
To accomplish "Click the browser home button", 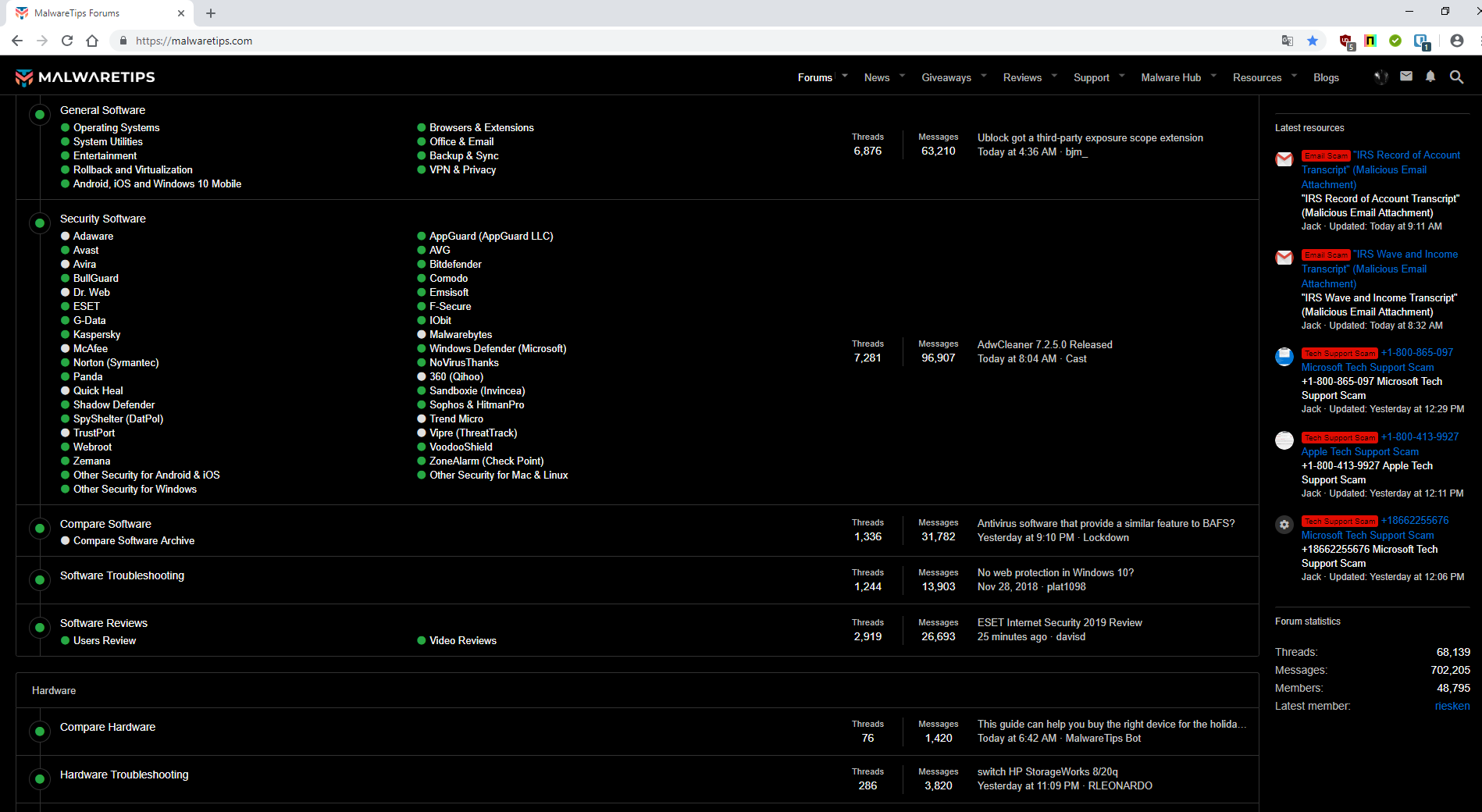I will [x=92, y=41].
